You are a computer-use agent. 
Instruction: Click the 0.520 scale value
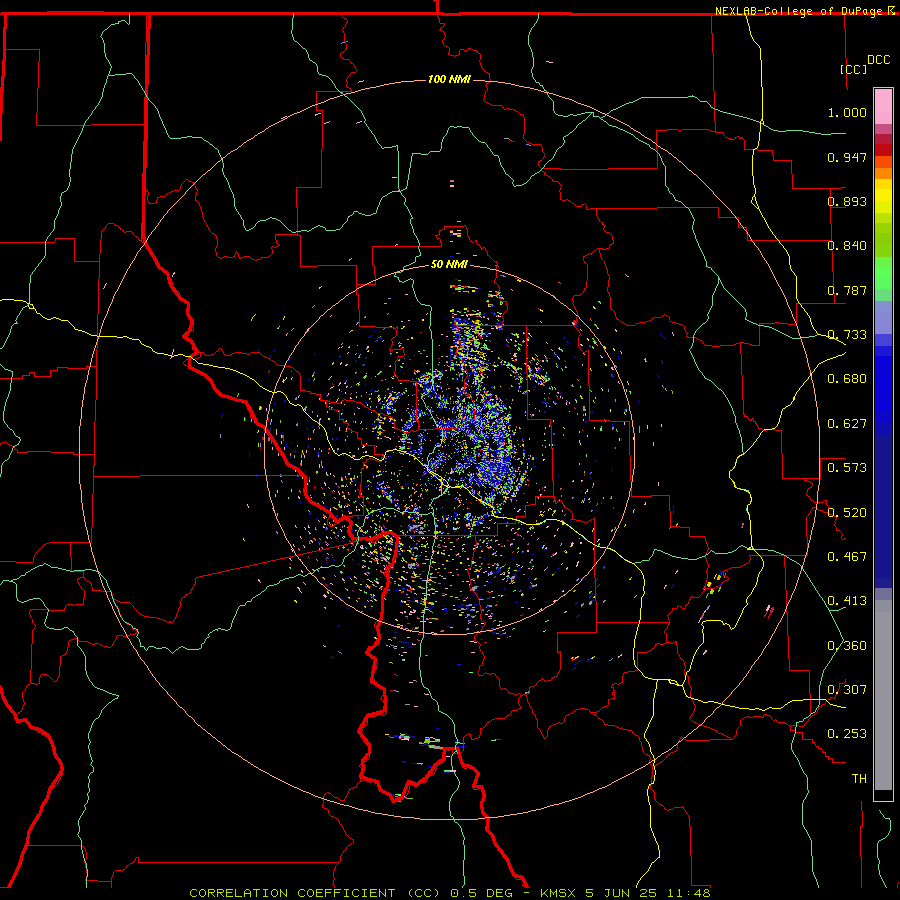[847, 513]
